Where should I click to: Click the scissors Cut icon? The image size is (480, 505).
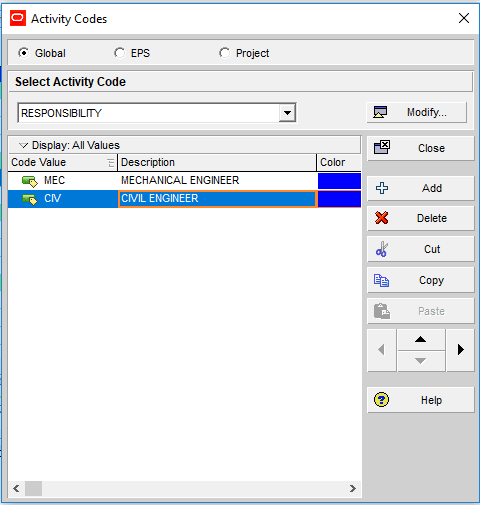pos(382,249)
